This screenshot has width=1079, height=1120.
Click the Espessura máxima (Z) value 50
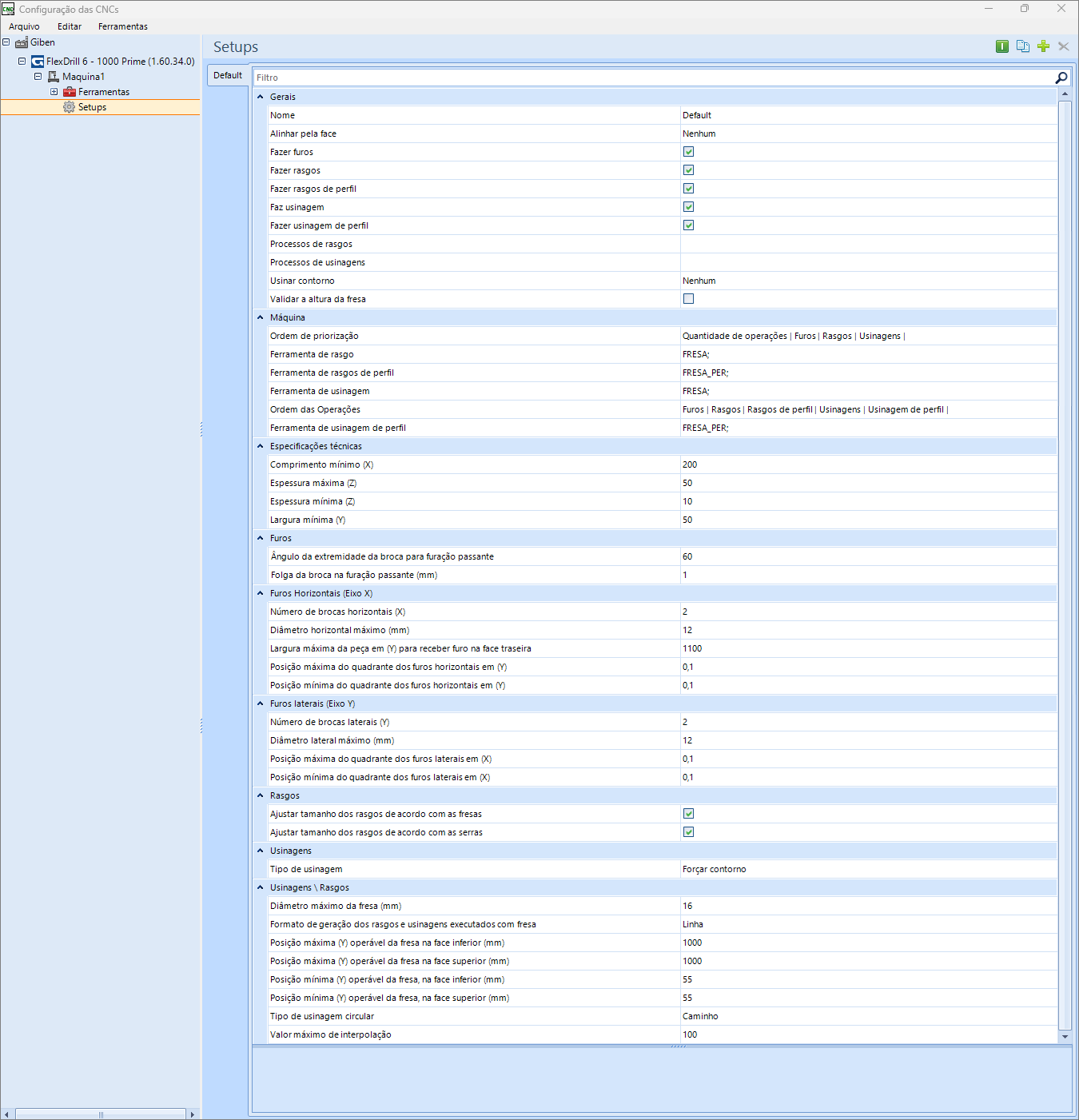pos(869,483)
